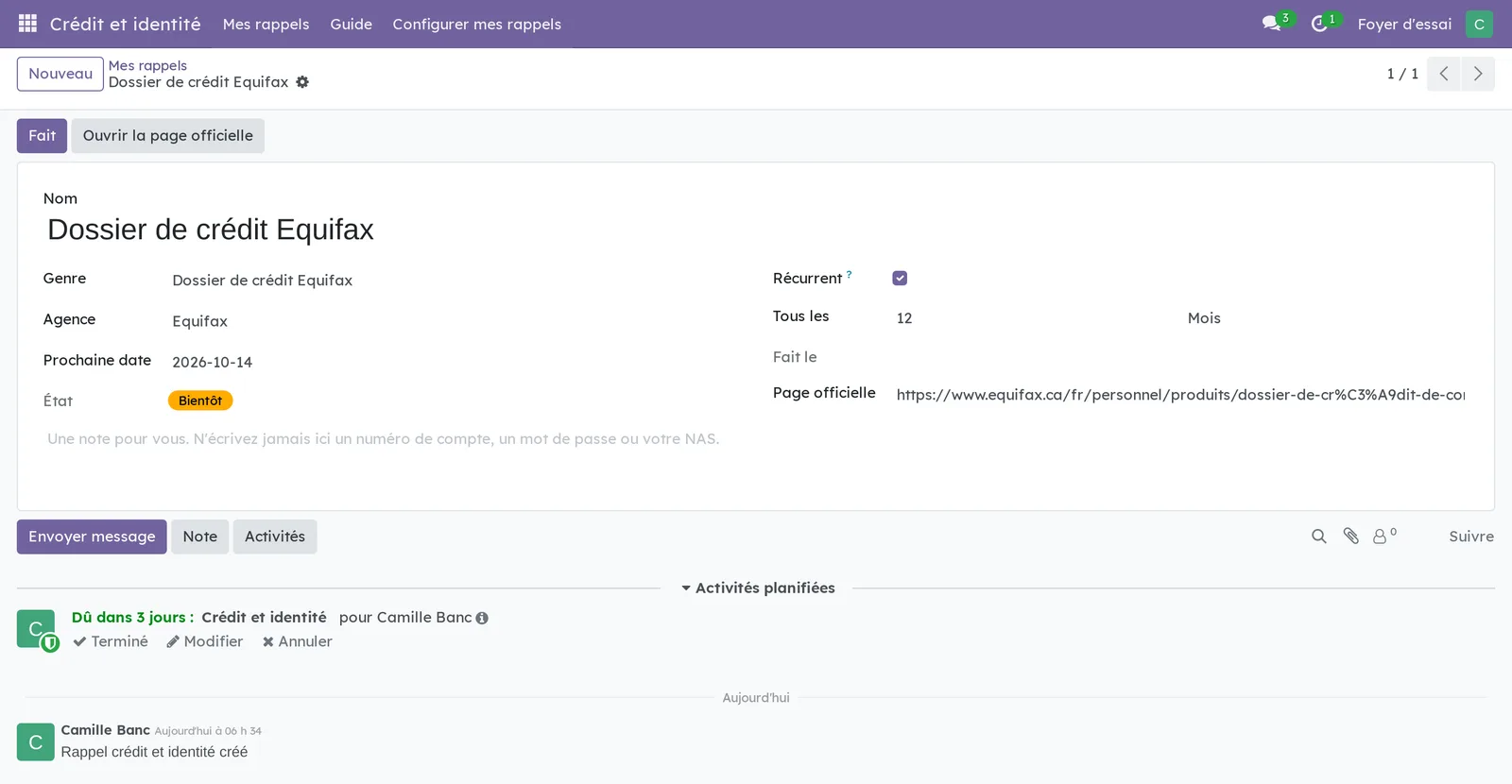This screenshot has height=784, width=1512.
Task: Click the Mes rappels breadcrumb link
Action: [x=147, y=65]
